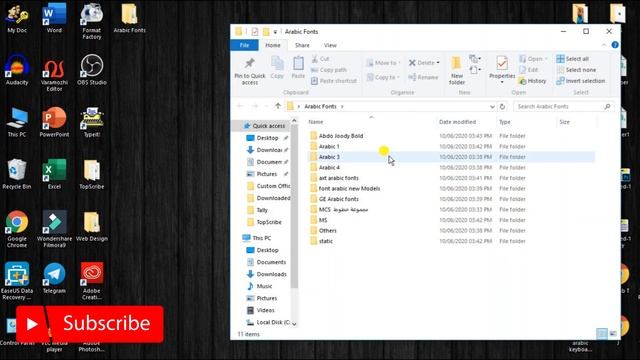Open Explorer help icon
Screen dimensions: 640x360
pos(615,45)
